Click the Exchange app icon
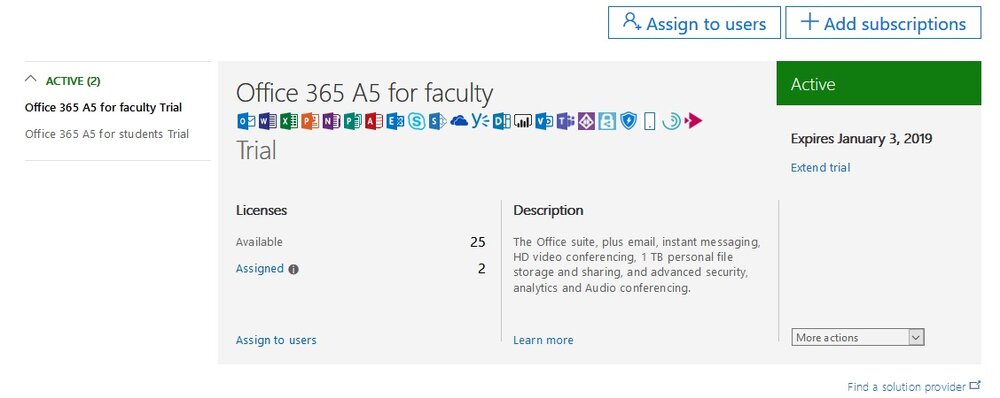The width and height of the screenshot is (1000, 398). [x=395, y=121]
